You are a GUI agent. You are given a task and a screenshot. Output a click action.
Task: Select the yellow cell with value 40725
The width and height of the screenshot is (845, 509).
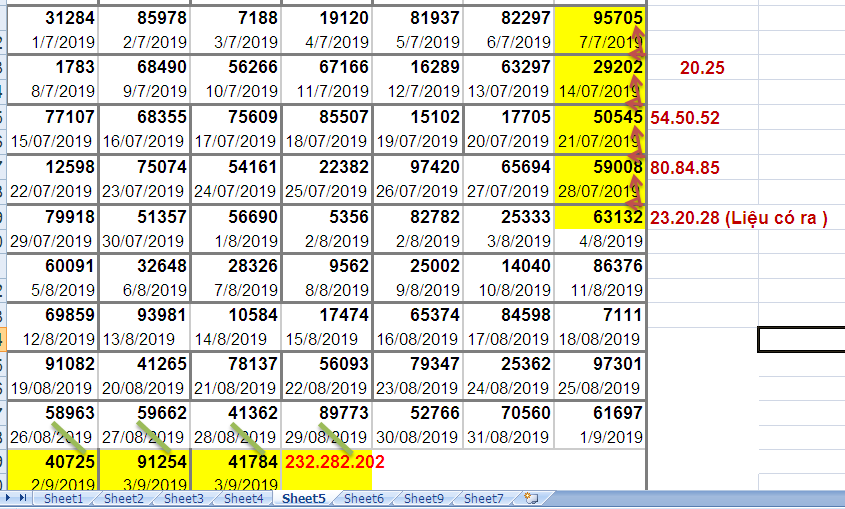coord(57,462)
